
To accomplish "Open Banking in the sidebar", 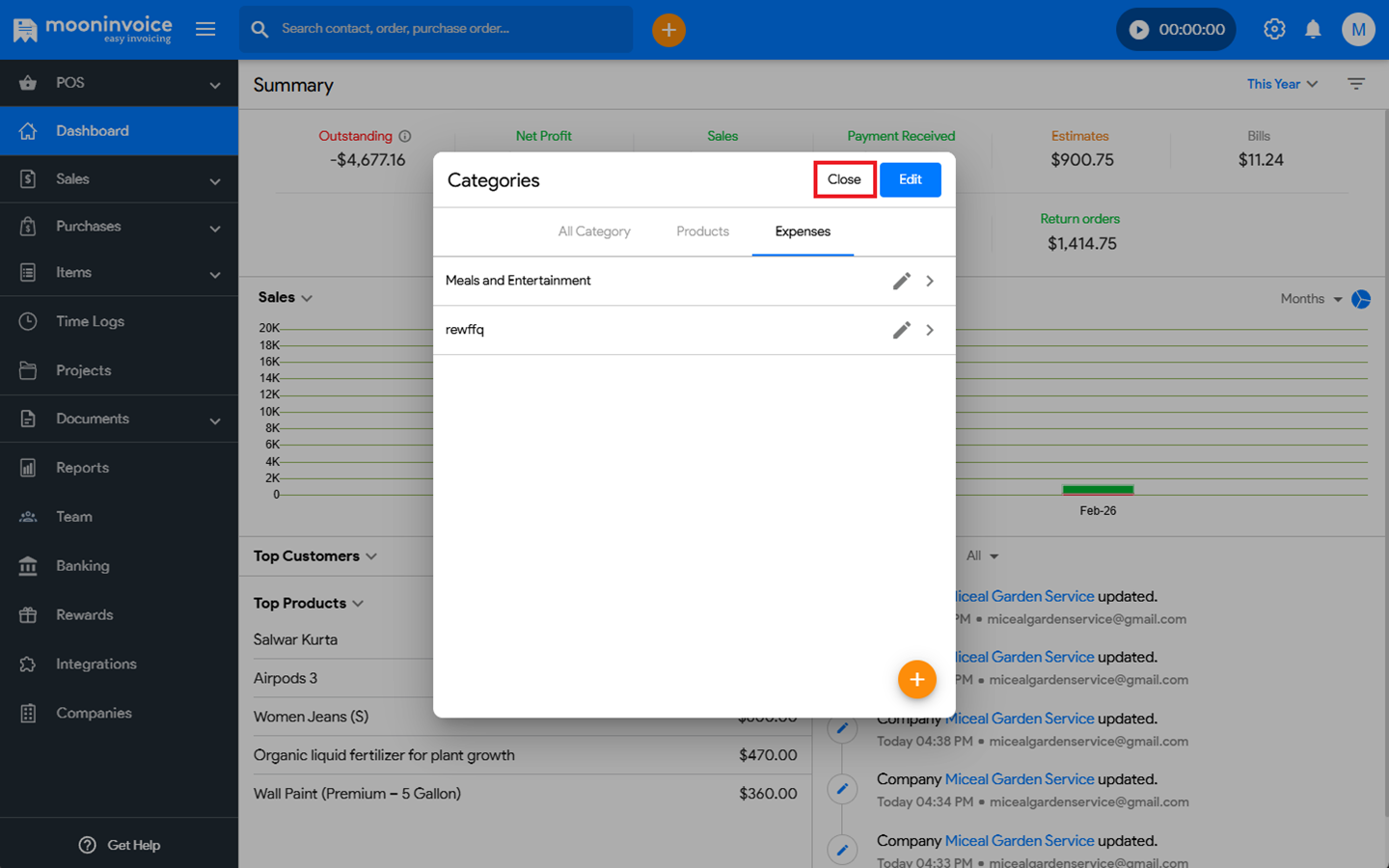I will tap(83, 566).
